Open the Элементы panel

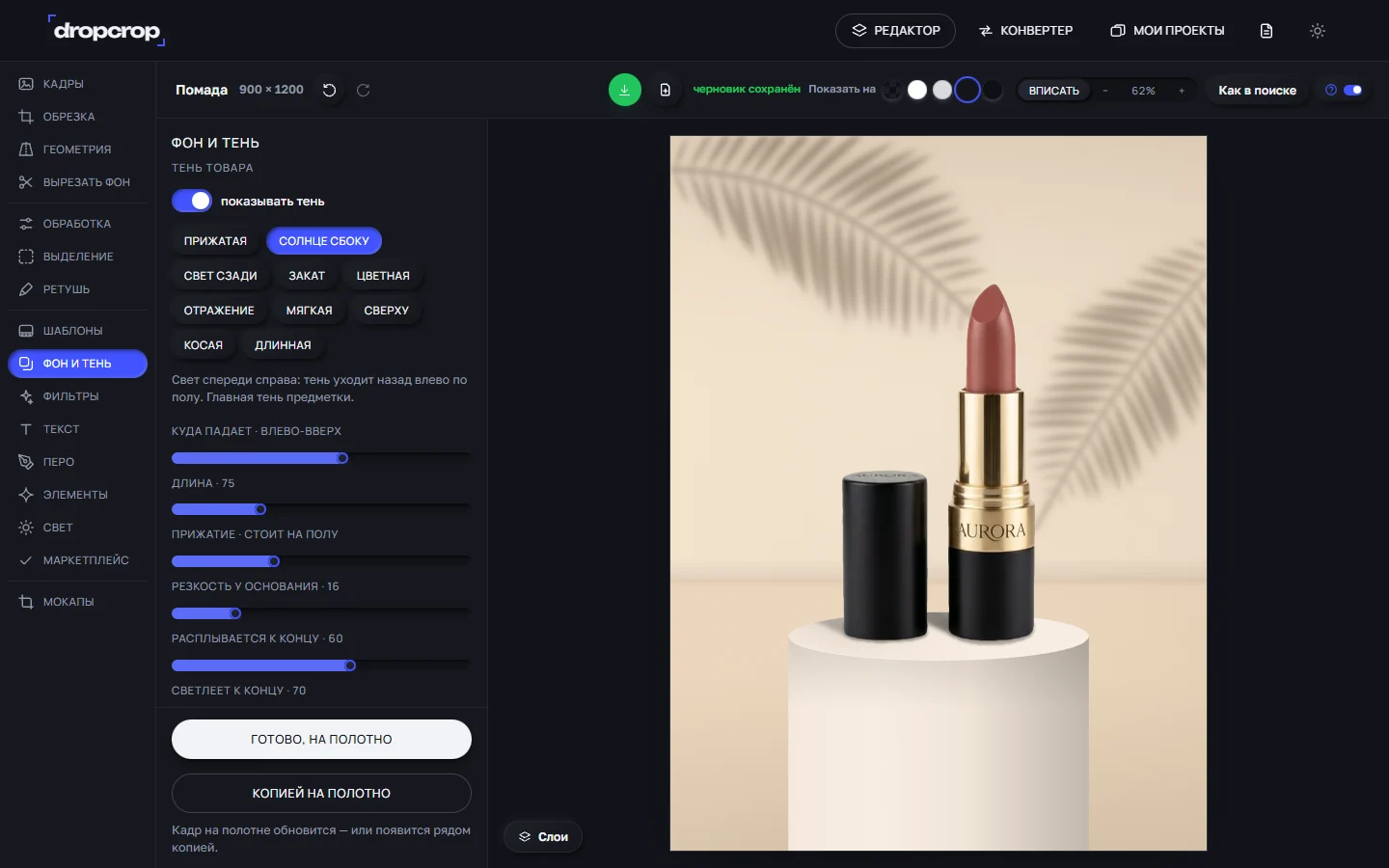(x=77, y=495)
